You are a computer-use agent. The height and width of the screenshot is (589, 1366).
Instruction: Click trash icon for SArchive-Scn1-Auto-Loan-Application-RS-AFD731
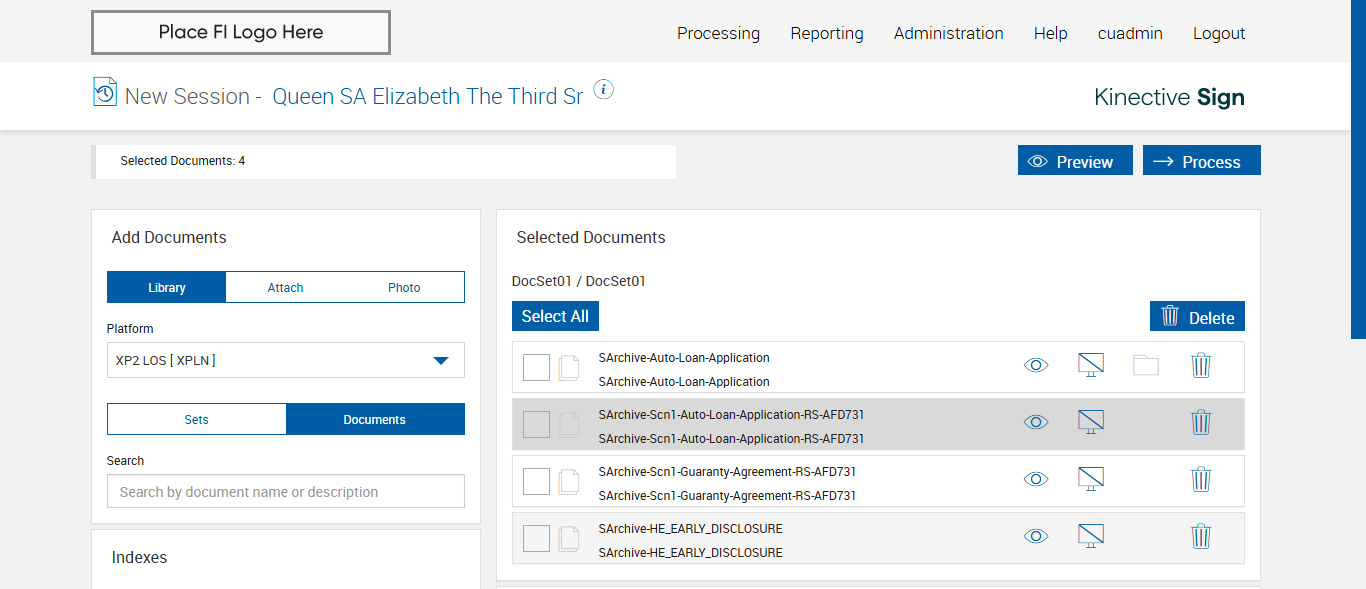click(x=1201, y=423)
